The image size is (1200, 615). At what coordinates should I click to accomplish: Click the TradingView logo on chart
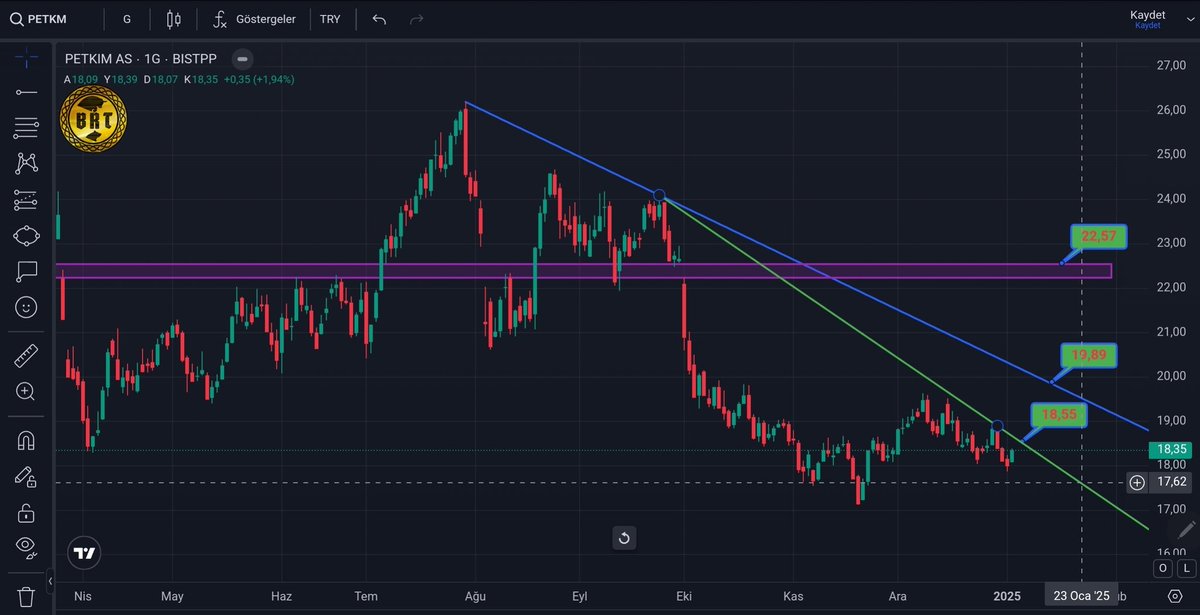point(84,552)
